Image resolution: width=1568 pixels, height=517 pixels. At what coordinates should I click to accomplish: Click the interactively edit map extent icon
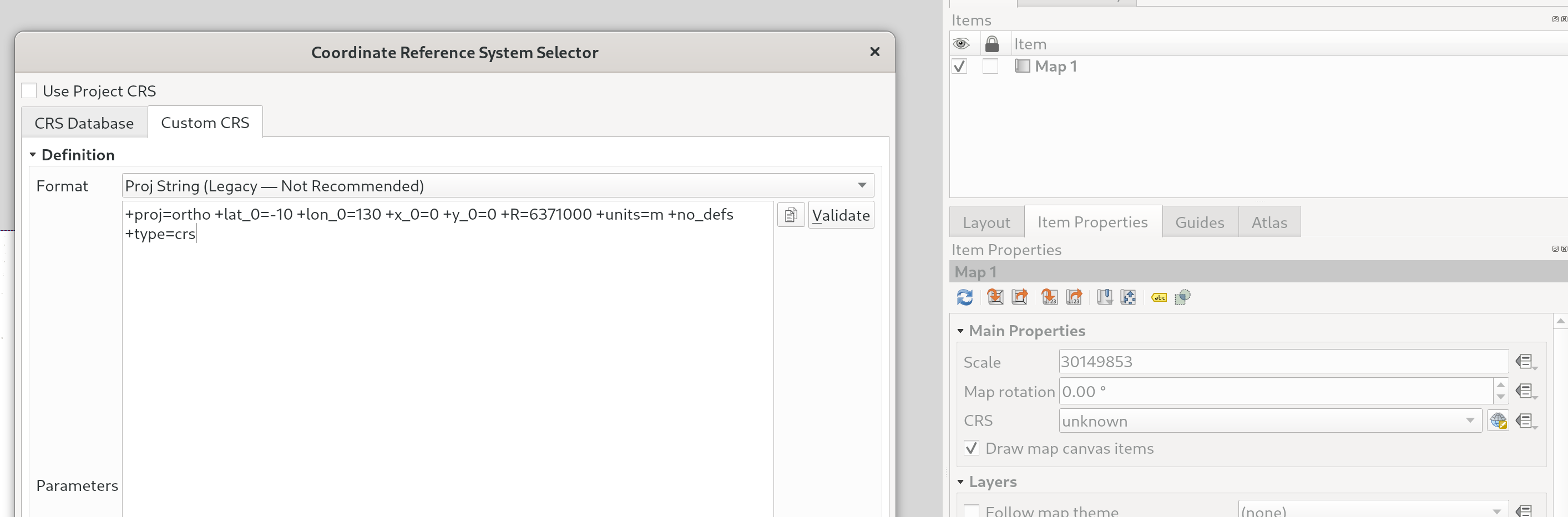[1128, 297]
